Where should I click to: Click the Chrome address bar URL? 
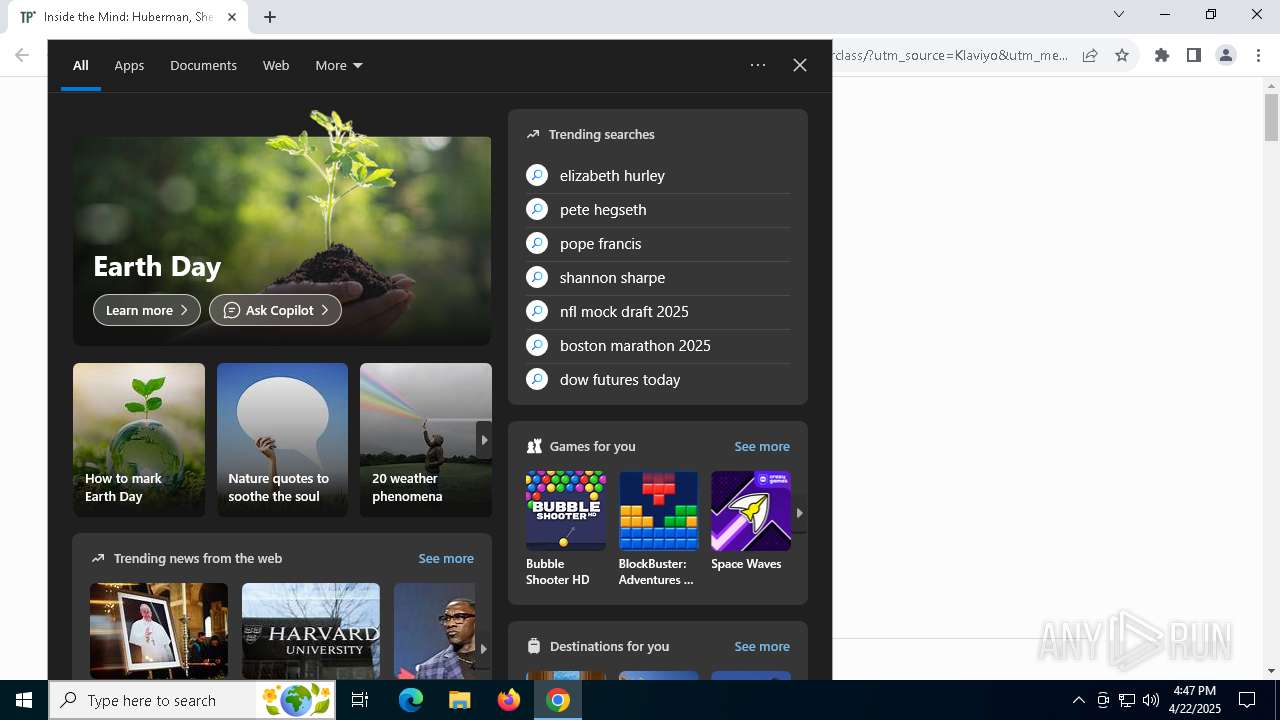pyautogui.click(x=950, y=55)
